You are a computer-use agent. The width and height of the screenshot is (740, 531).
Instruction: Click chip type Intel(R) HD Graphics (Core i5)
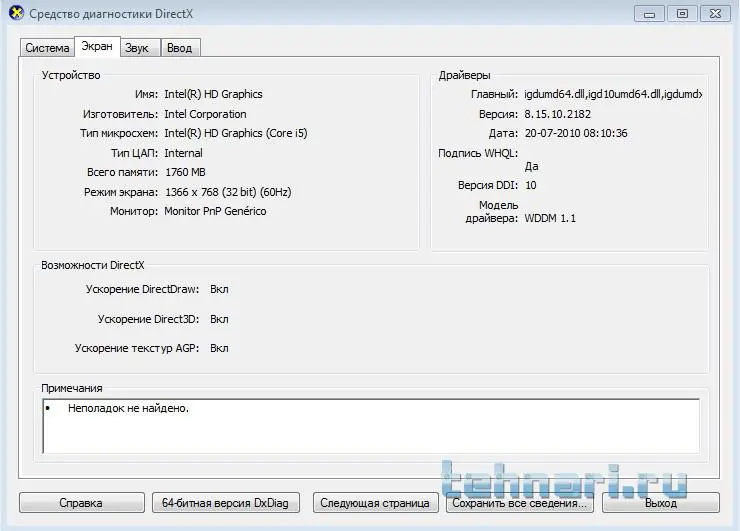(236, 134)
